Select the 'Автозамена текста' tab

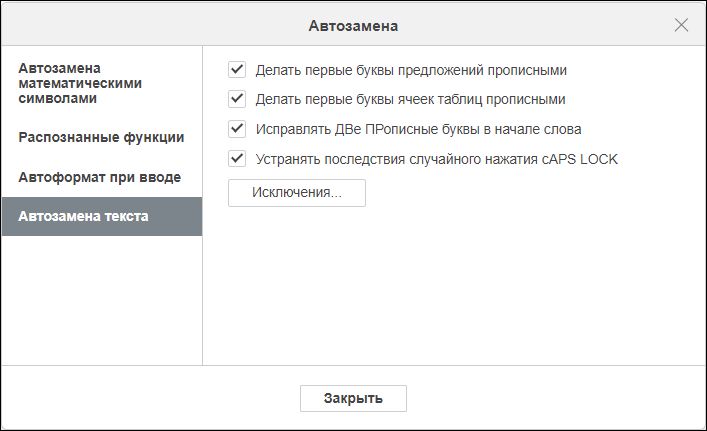(102, 216)
